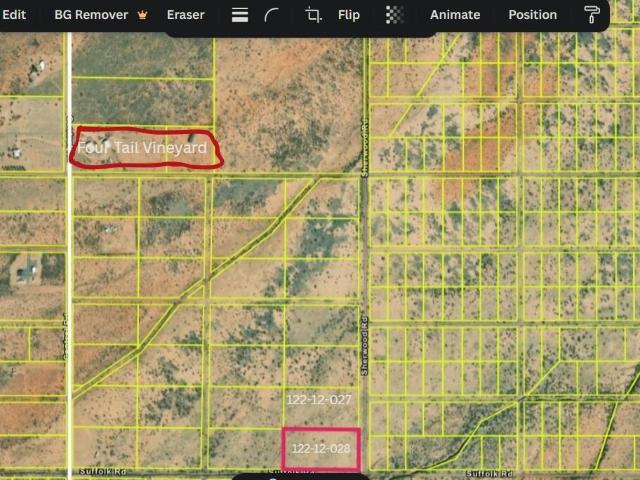Open the Flip options
This screenshot has width=640, height=480.
click(349, 15)
